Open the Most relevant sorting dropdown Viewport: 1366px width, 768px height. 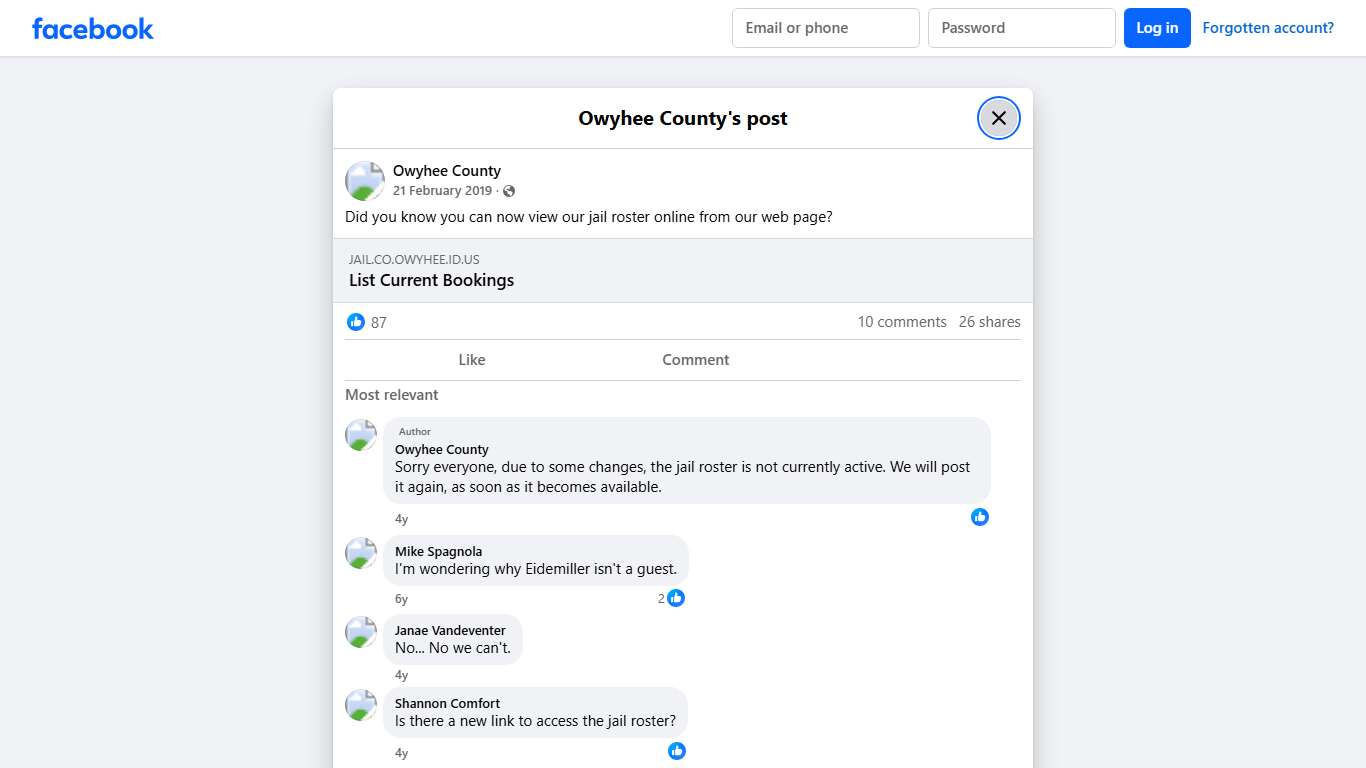pos(391,394)
